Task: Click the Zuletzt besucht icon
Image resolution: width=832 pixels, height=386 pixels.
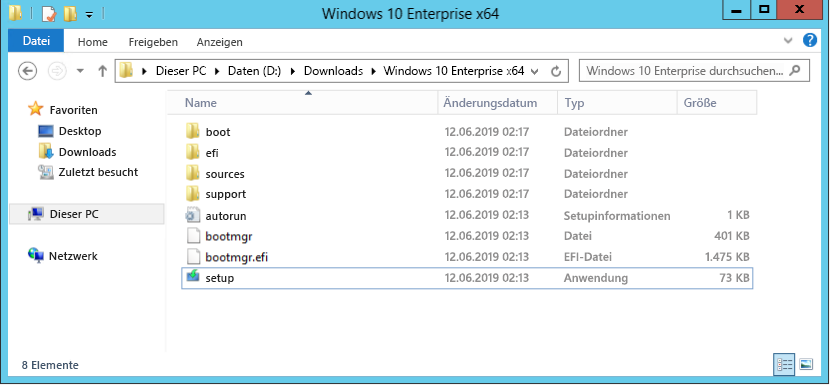Action: 46,172
